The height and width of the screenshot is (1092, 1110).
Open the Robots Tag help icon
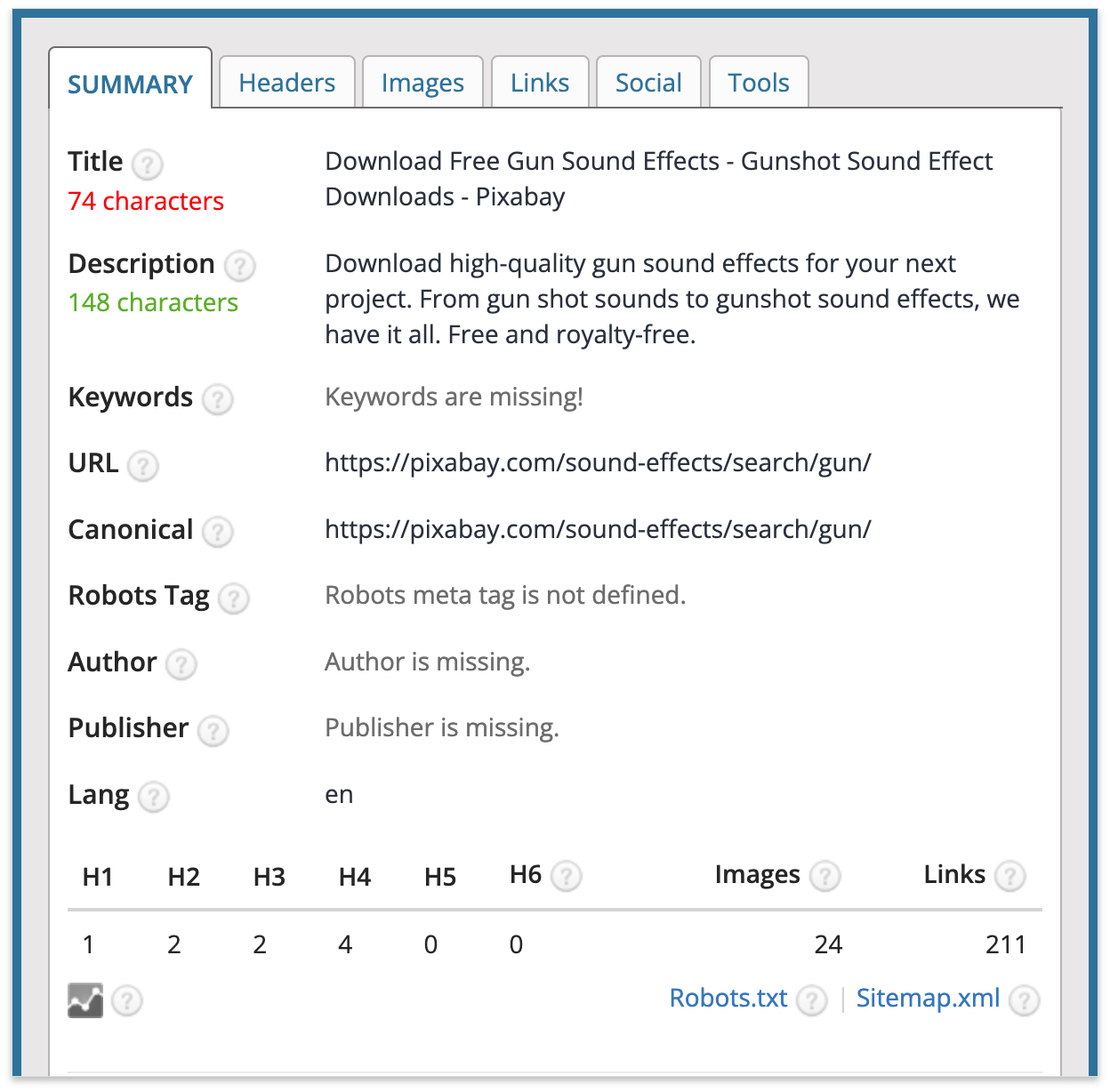point(234,598)
